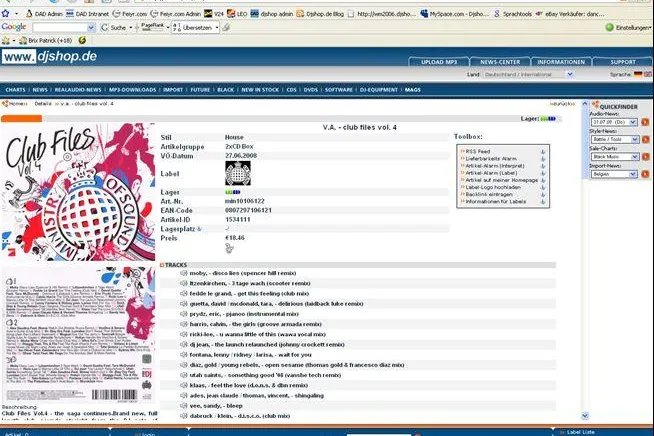
Task: Click Informationen für Labels link
Action: (496, 202)
